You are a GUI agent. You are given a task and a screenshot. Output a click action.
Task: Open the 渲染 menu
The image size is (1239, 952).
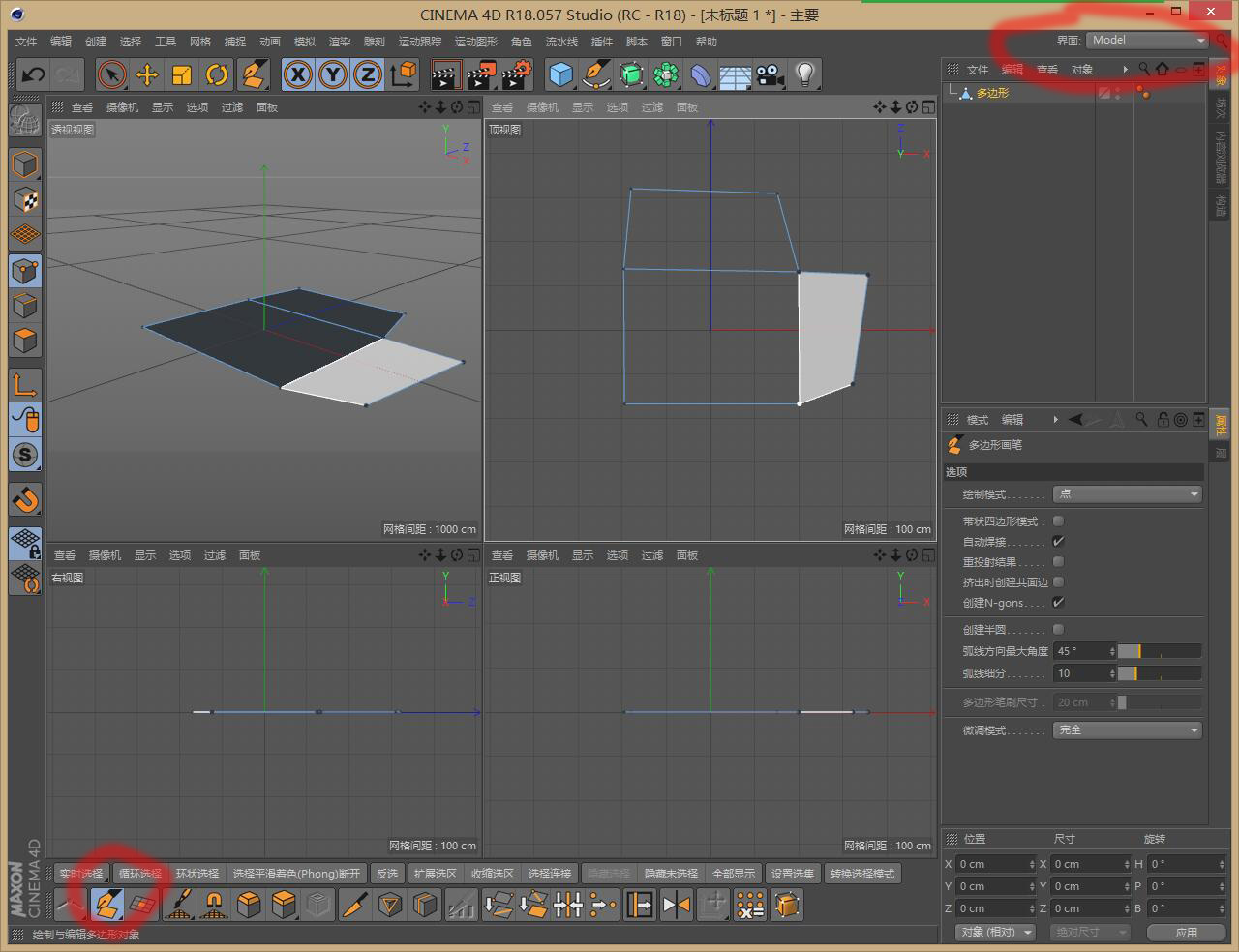[x=340, y=42]
